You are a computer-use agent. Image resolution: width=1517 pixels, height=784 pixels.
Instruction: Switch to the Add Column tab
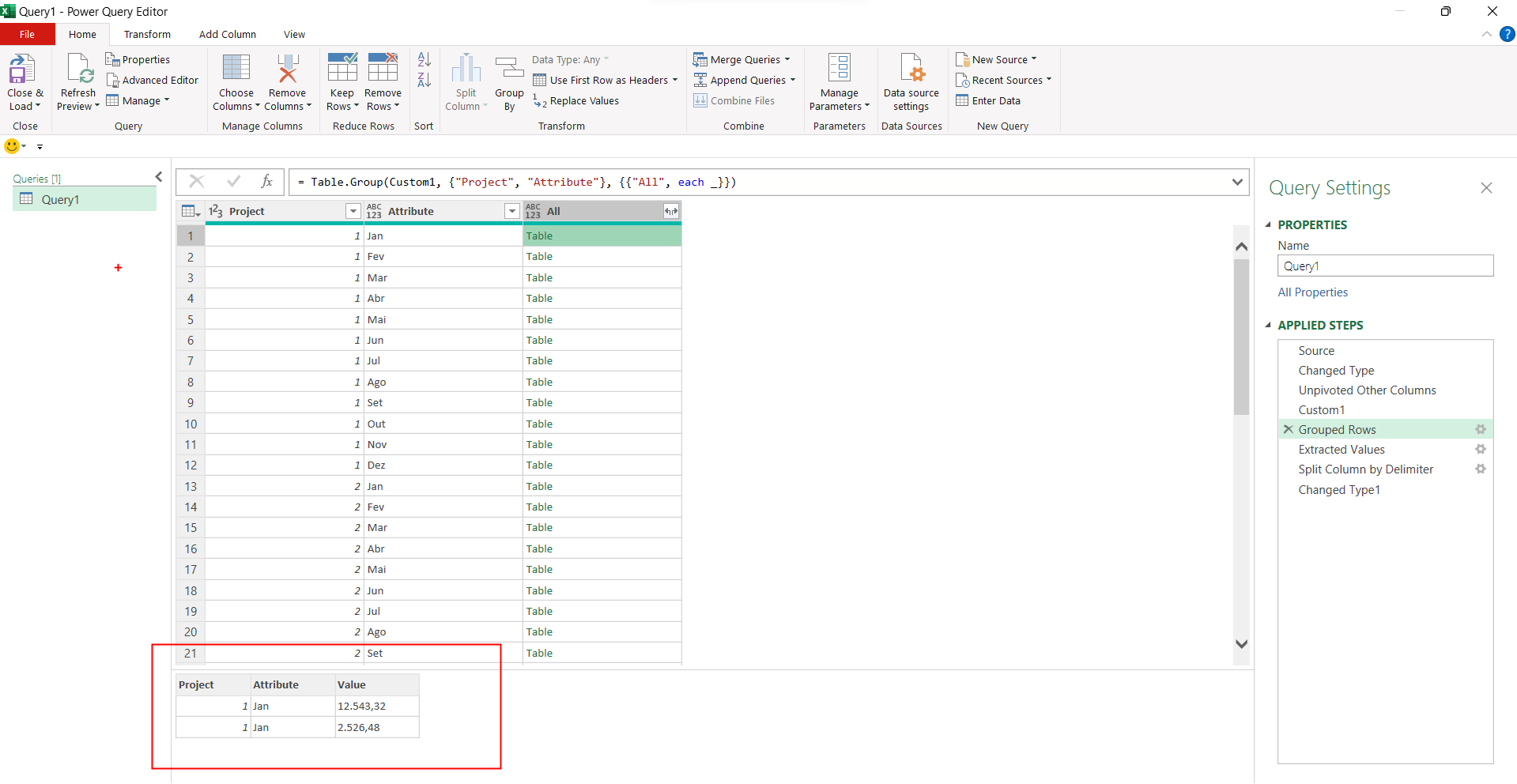[228, 34]
